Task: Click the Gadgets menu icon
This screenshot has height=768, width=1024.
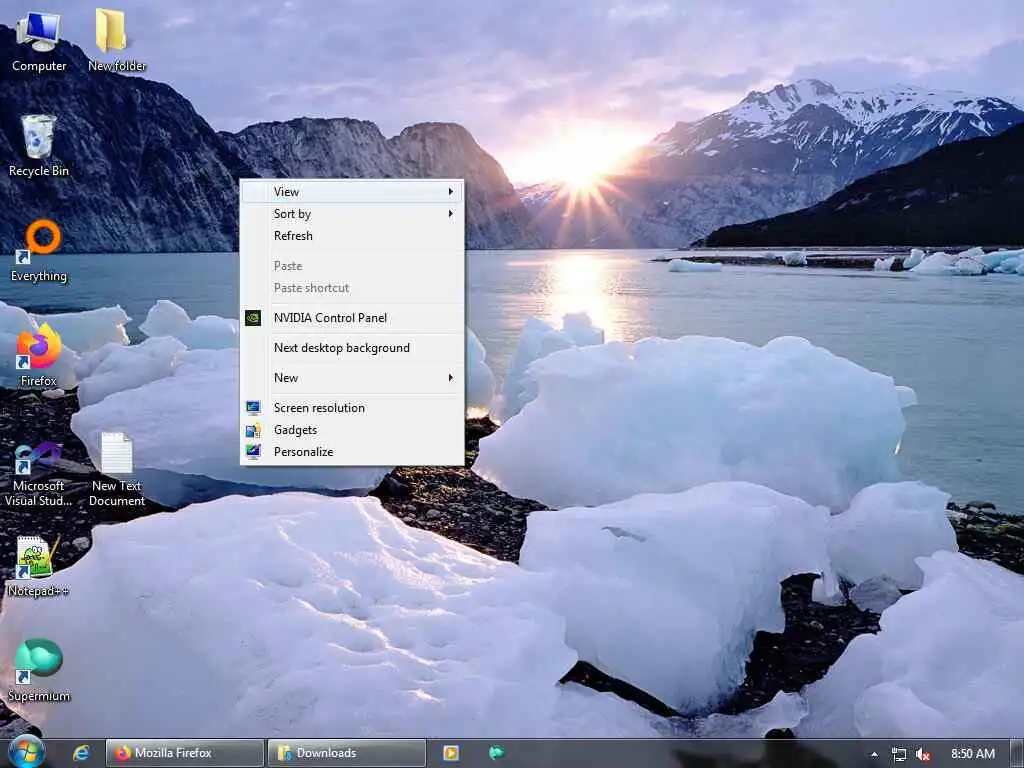Action: 253,430
